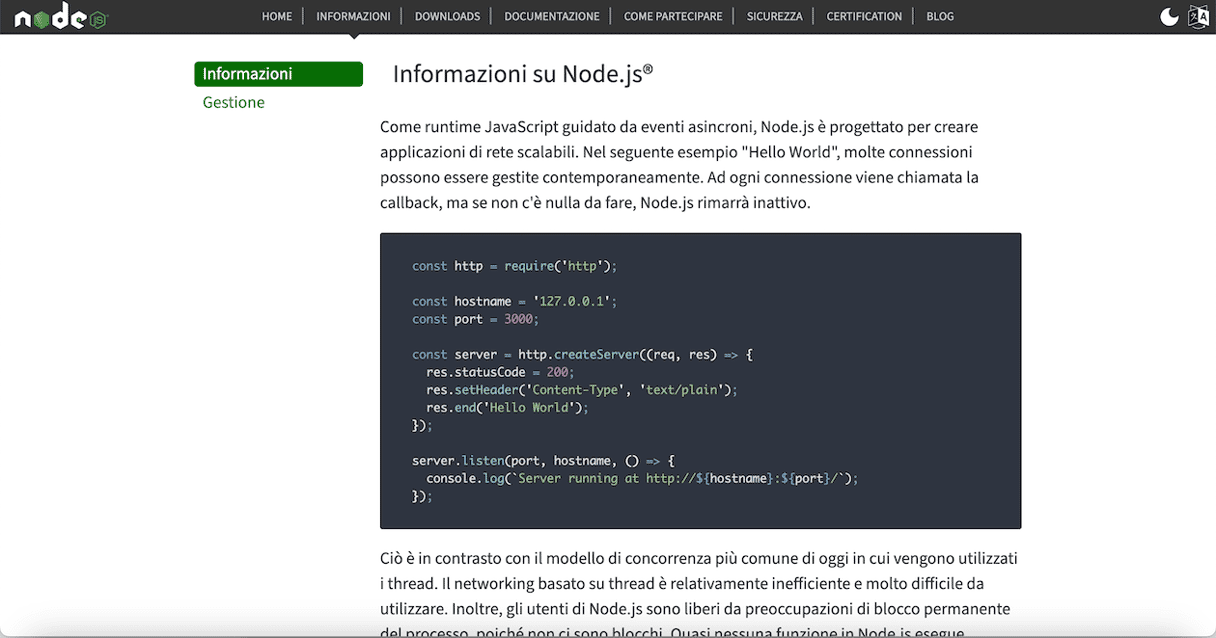The height and width of the screenshot is (638, 1216).
Task: Click the code line starting 'const server = http.createServer'
Action: 582,355
